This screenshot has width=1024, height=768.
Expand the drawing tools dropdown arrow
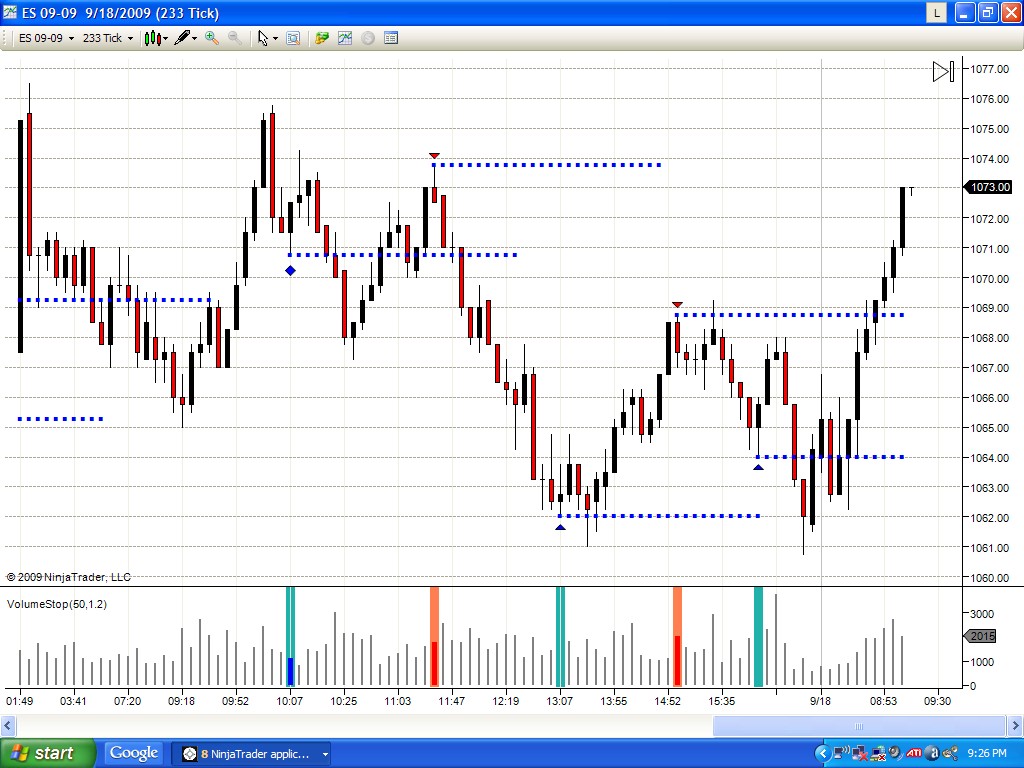pos(195,39)
